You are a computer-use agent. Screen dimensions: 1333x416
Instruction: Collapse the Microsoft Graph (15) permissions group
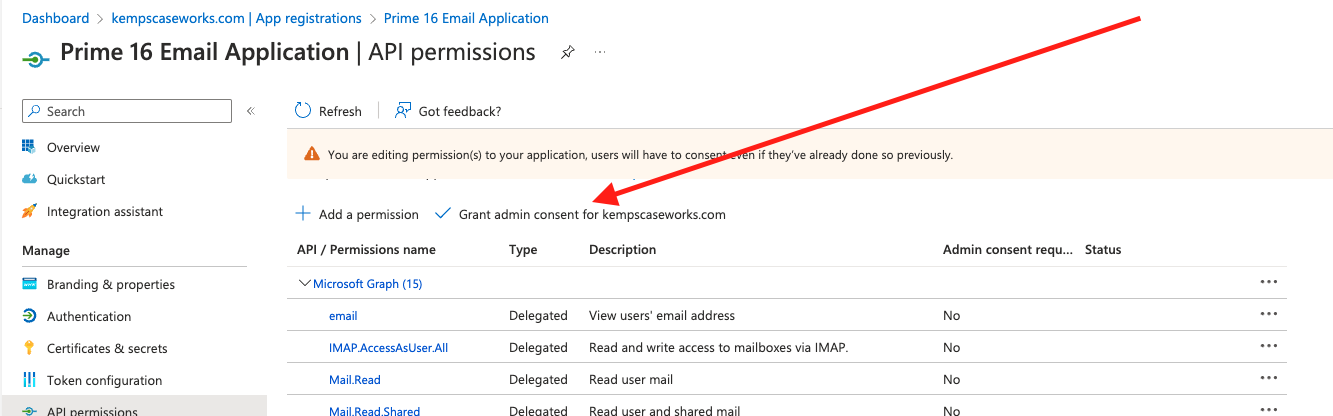305,284
